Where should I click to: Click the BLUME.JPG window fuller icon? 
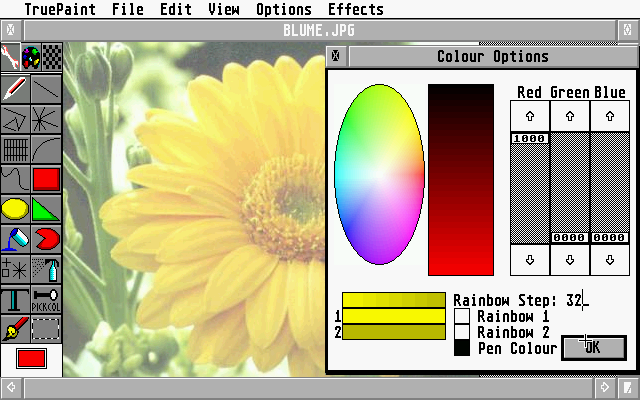coord(628,30)
